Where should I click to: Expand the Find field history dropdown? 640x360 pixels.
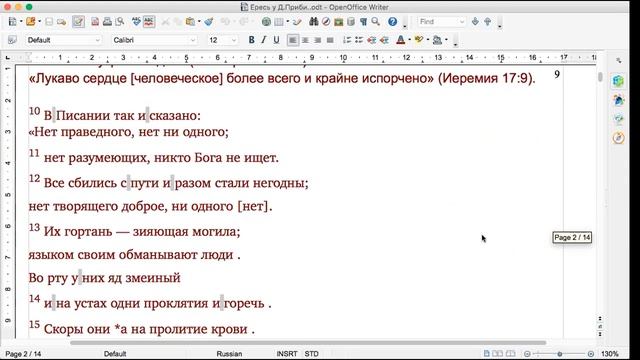click(462, 22)
